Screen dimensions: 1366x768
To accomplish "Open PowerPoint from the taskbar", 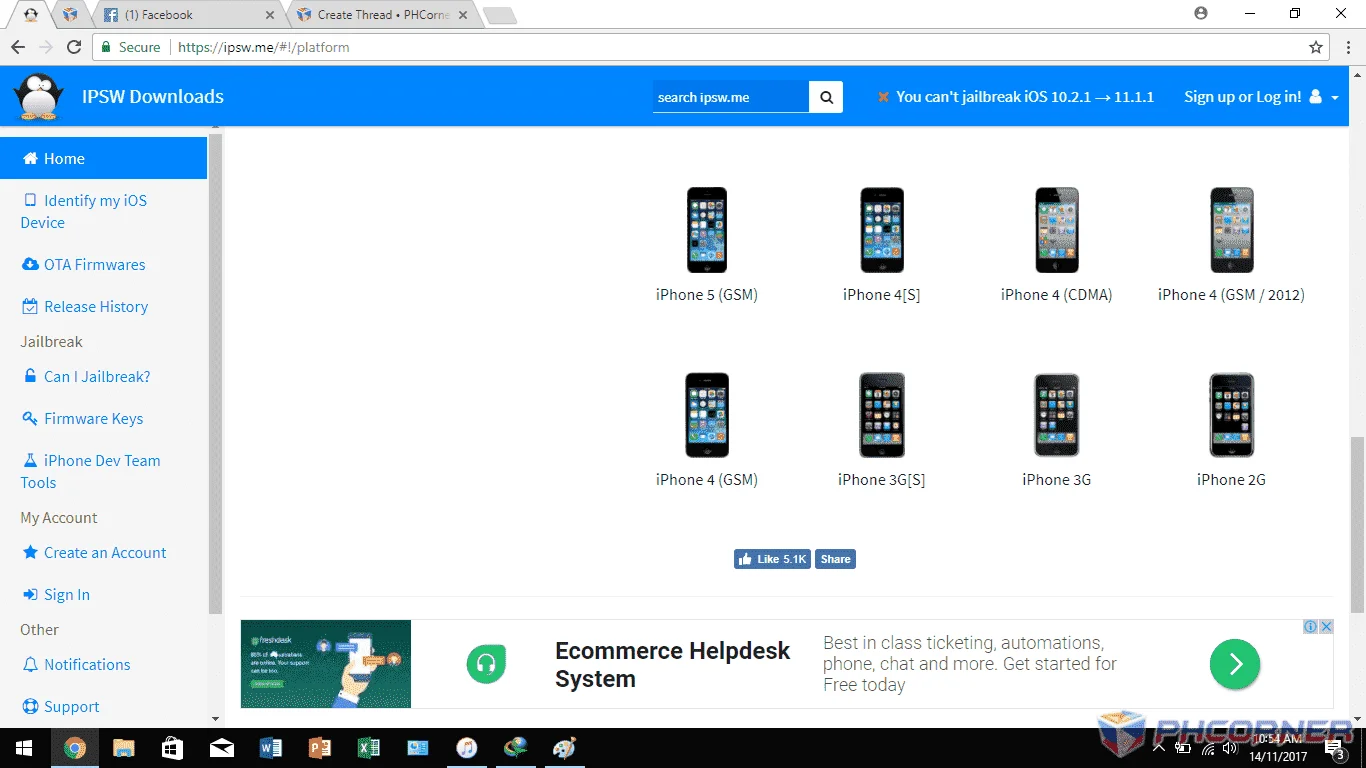I will pyautogui.click(x=319, y=748).
